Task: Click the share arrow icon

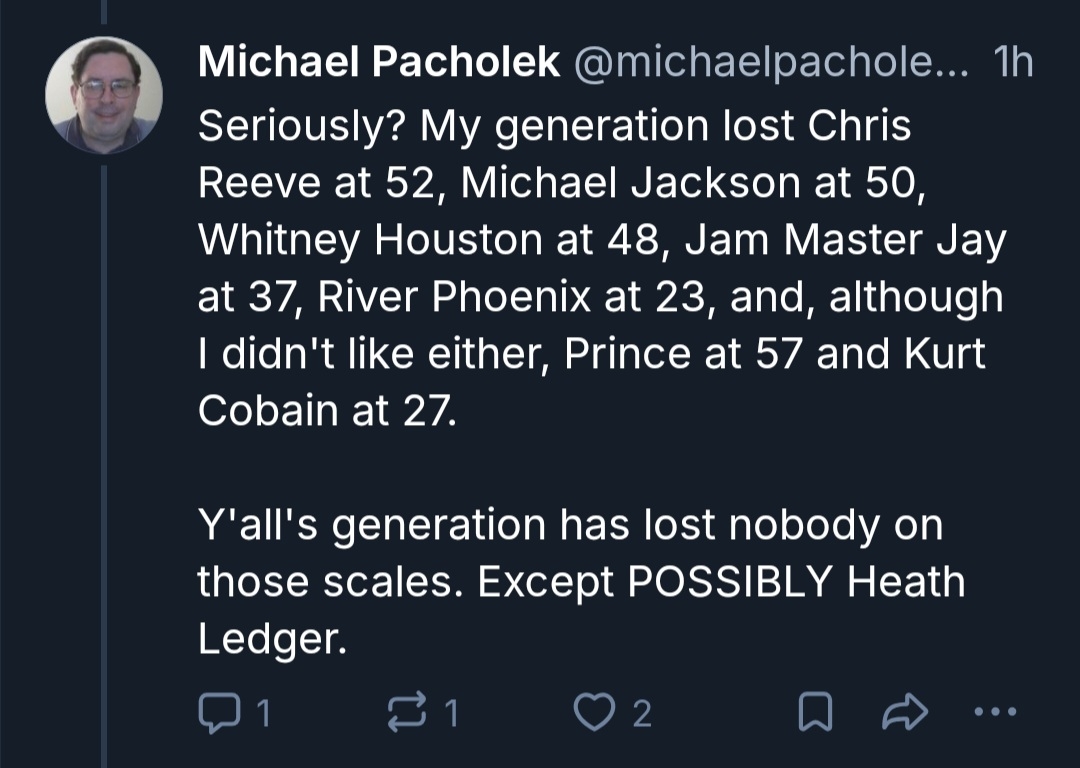Action: 905,711
